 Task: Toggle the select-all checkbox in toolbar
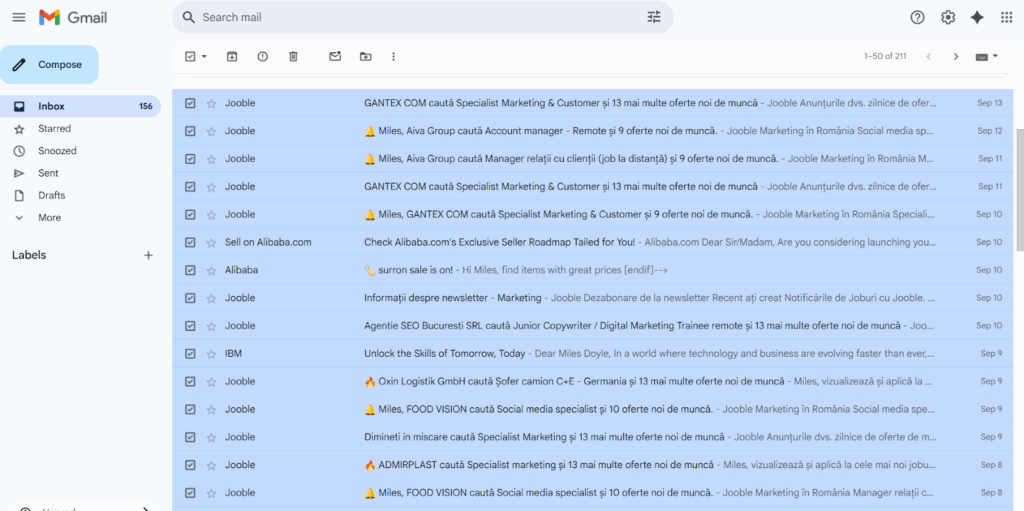click(190, 57)
